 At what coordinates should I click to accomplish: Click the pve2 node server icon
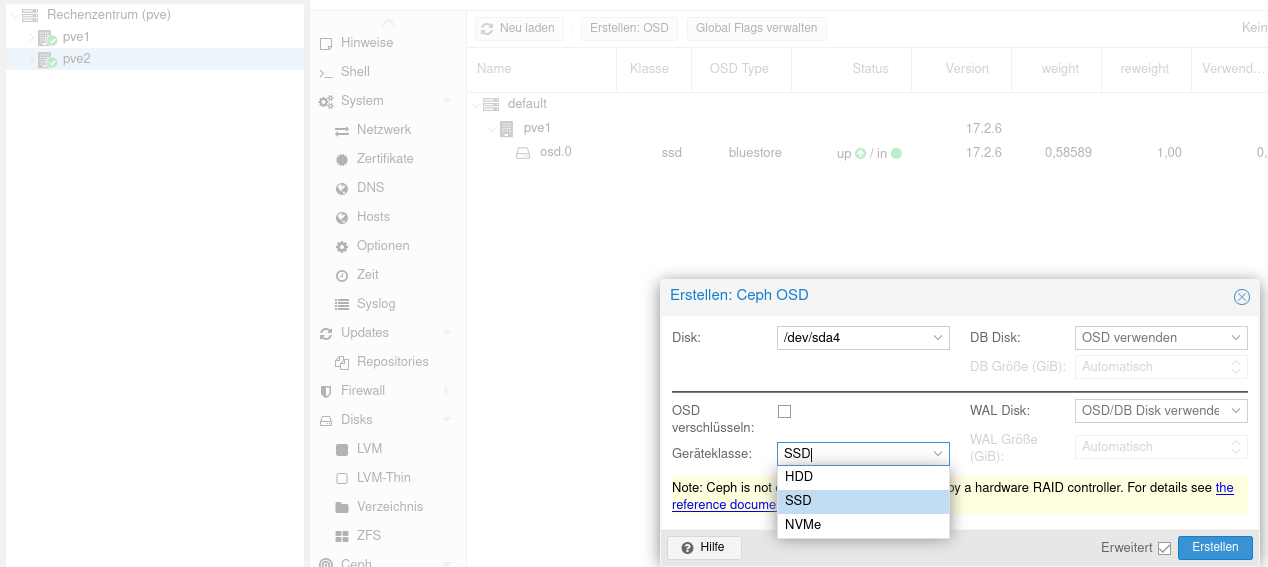point(47,60)
